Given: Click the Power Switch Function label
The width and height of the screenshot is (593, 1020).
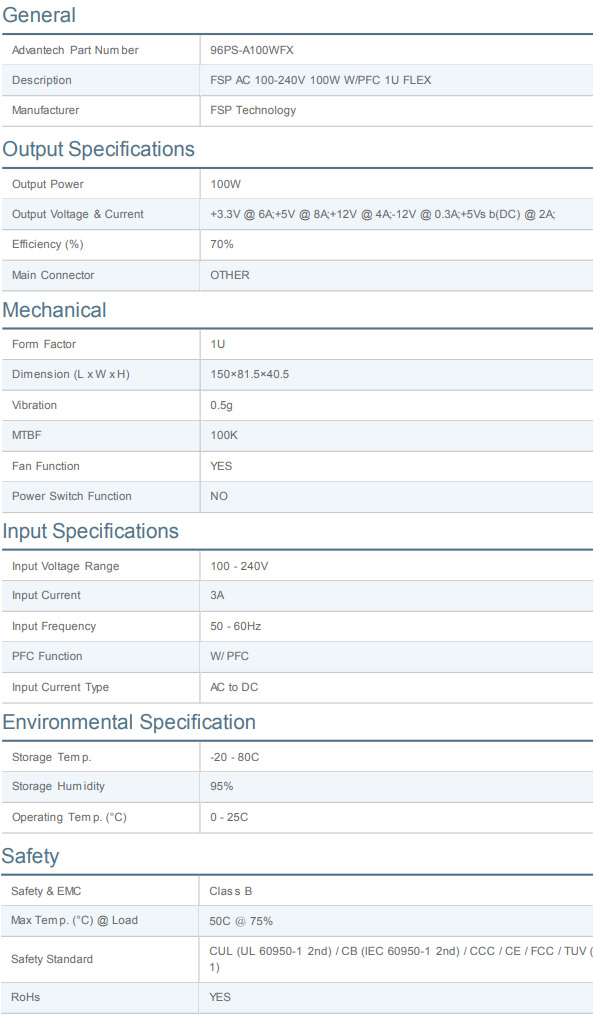Looking at the screenshot, I should tap(72, 496).
